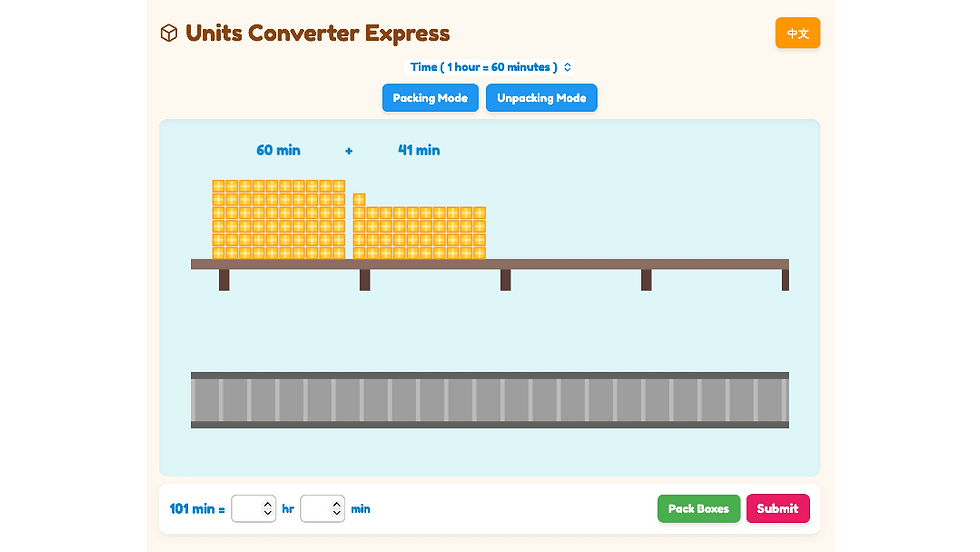Image resolution: width=980 pixels, height=552 pixels.
Task: Open the Time unit conversion dropdown
Action: pos(490,67)
